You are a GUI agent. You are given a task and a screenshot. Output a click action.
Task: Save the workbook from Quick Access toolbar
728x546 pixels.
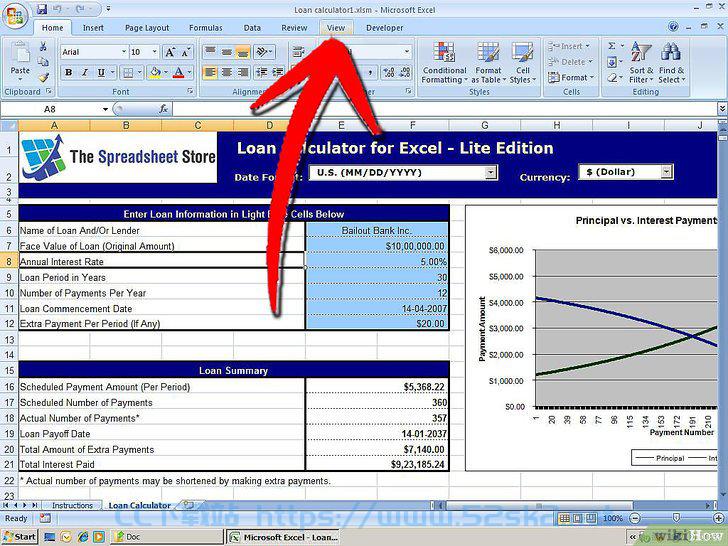point(42,9)
